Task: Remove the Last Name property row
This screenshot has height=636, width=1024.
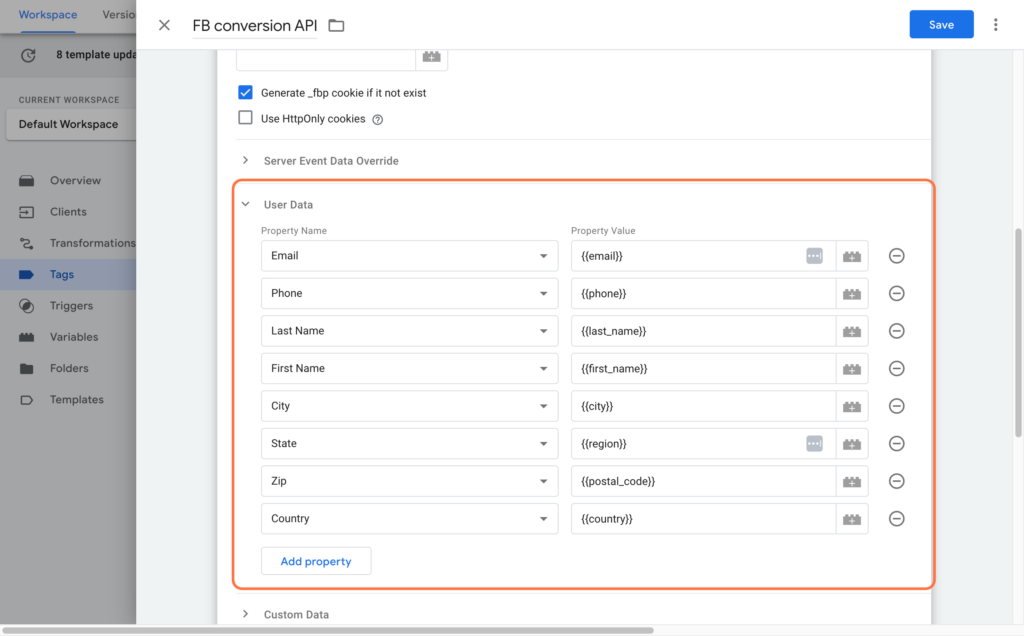Action: click(896, 331)
